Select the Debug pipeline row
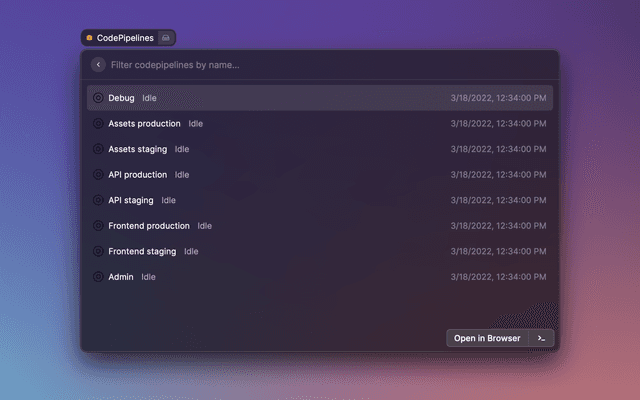 320,98
